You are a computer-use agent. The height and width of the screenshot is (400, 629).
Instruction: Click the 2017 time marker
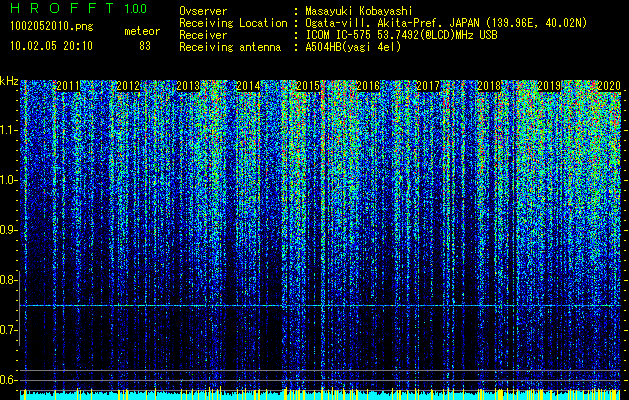click(428, 86)
